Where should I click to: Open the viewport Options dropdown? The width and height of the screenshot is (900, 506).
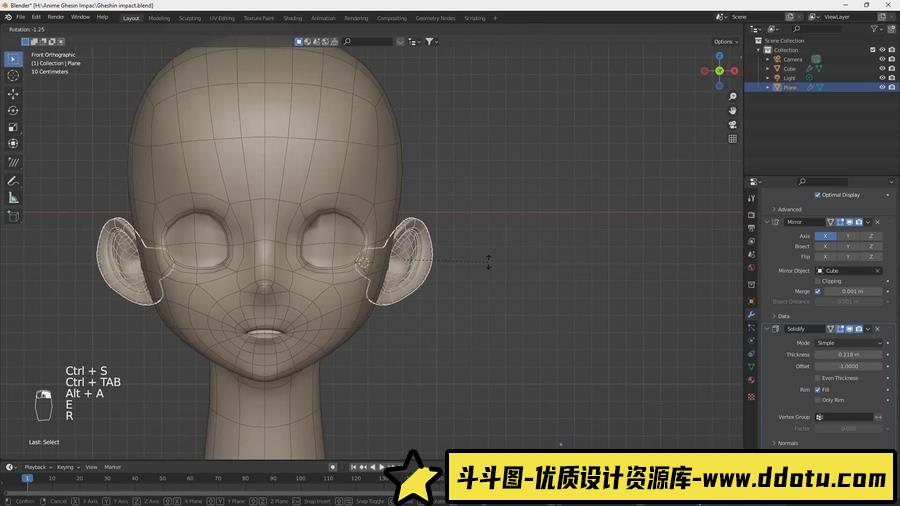point(726,42)
